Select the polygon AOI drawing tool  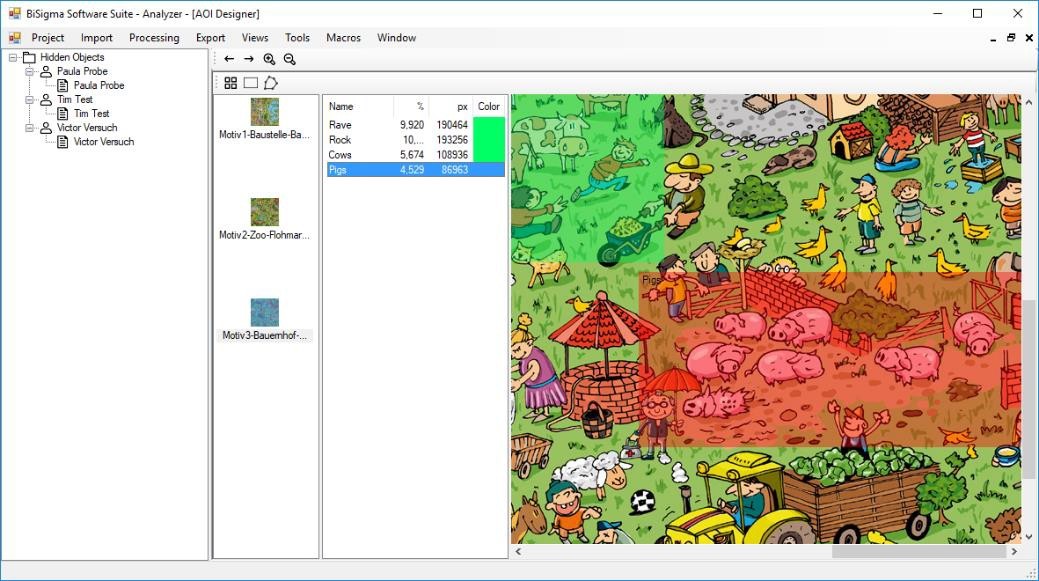pos(270,83)
